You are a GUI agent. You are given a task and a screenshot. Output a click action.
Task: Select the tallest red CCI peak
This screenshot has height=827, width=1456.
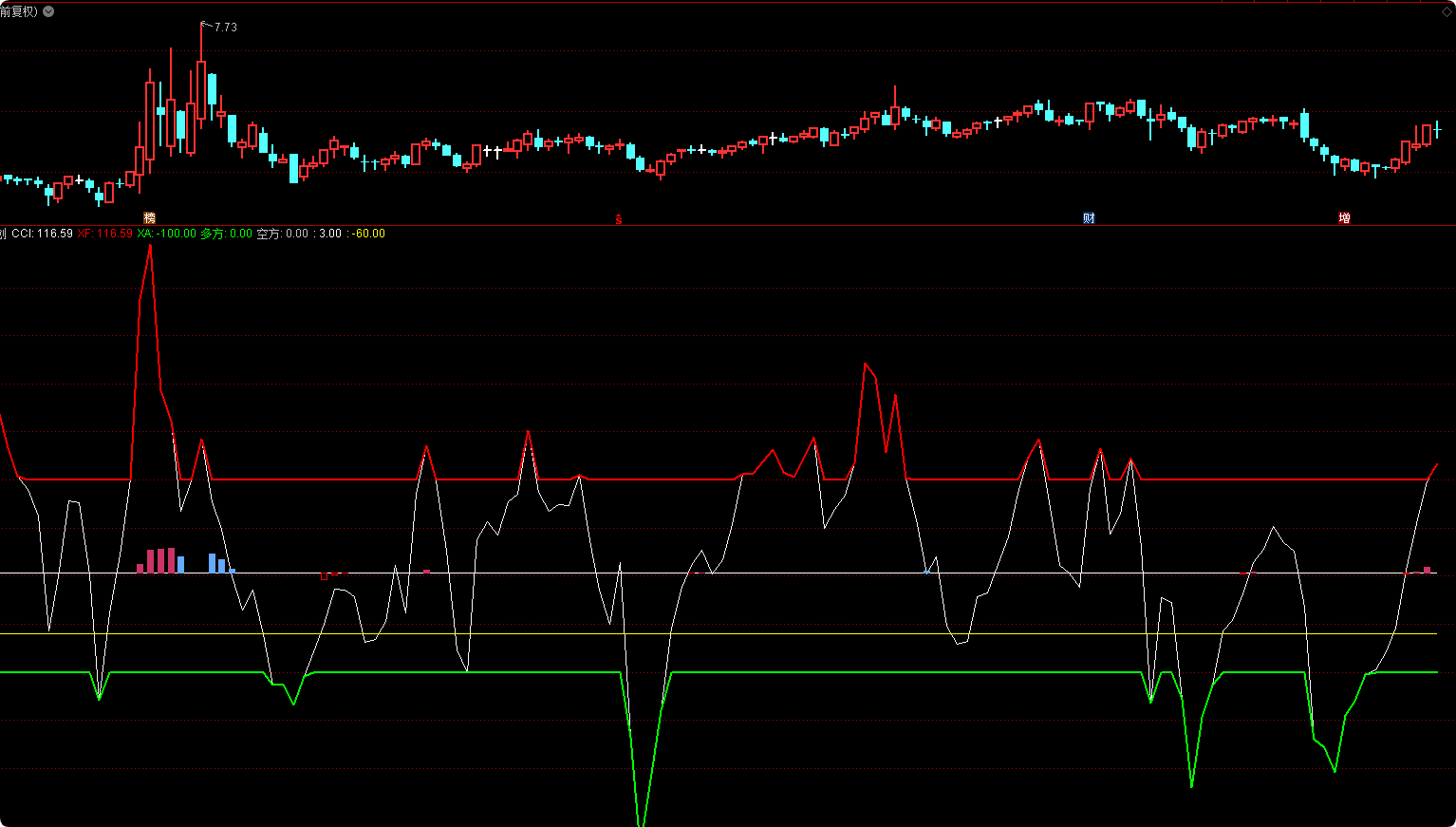(150, 247)
